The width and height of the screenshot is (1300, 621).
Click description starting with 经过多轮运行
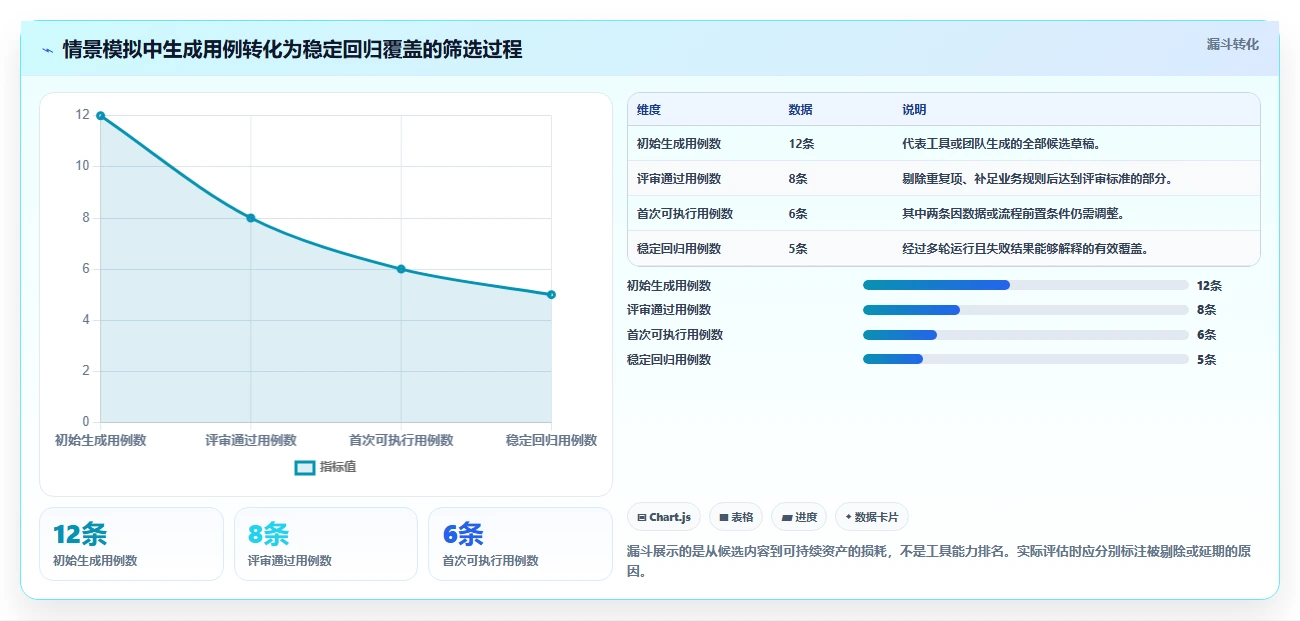point(1025,249)
